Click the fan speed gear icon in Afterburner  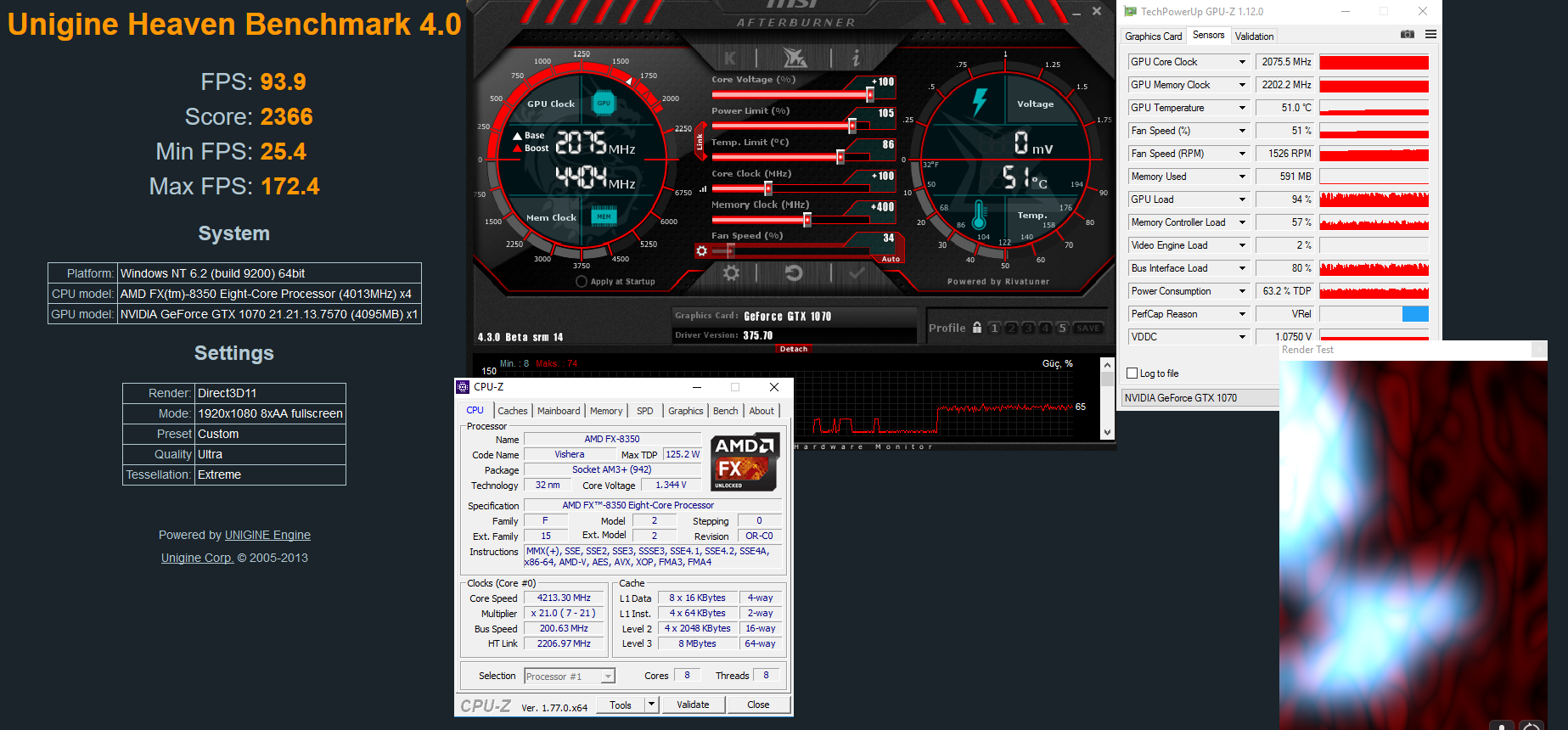click(x=701, y=251)
